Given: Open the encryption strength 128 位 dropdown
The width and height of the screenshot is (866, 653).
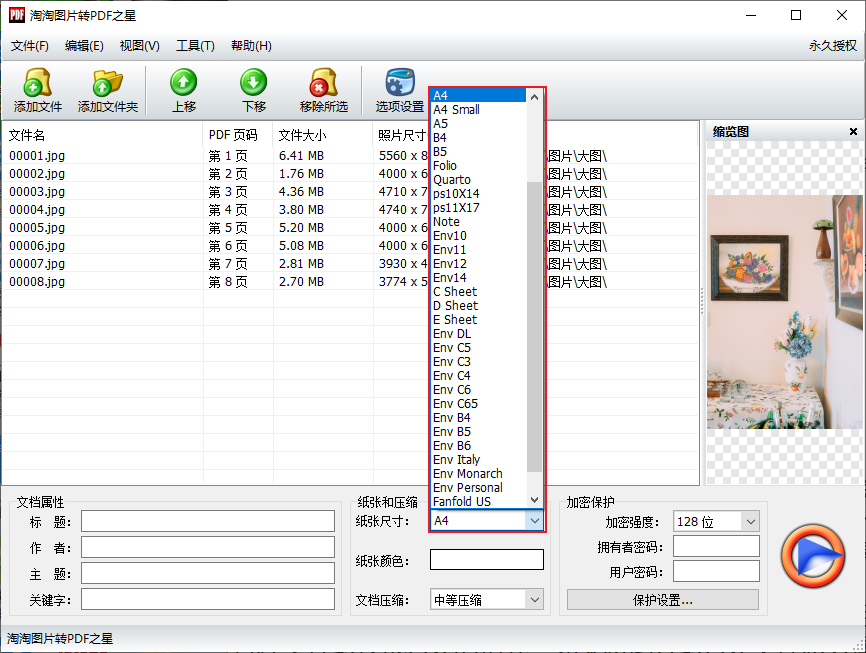Looking at the screenshot, I should click(750, 521).
